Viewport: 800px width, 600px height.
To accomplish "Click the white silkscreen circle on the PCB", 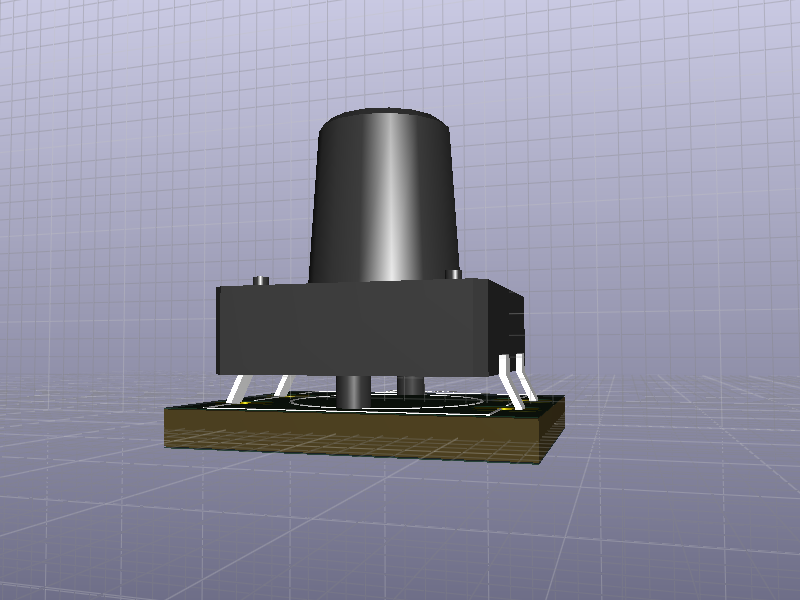I will tap(387, 401).
